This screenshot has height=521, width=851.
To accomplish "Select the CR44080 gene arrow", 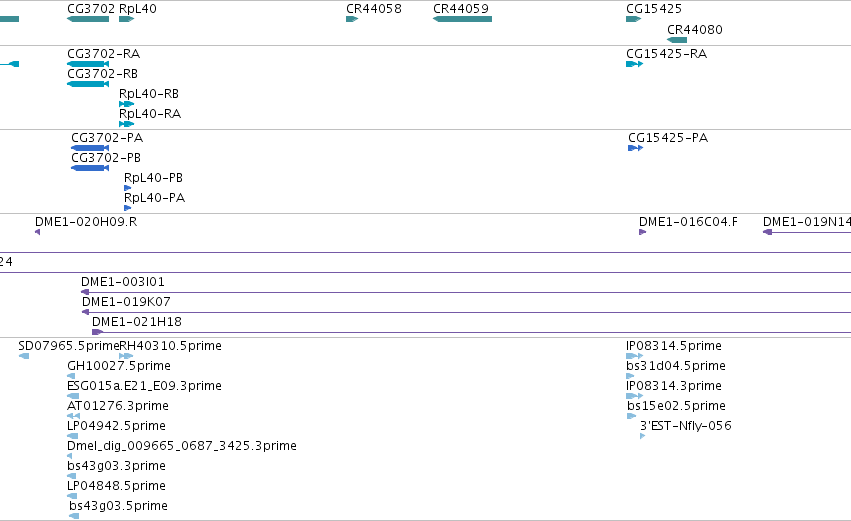I will 677,40.
